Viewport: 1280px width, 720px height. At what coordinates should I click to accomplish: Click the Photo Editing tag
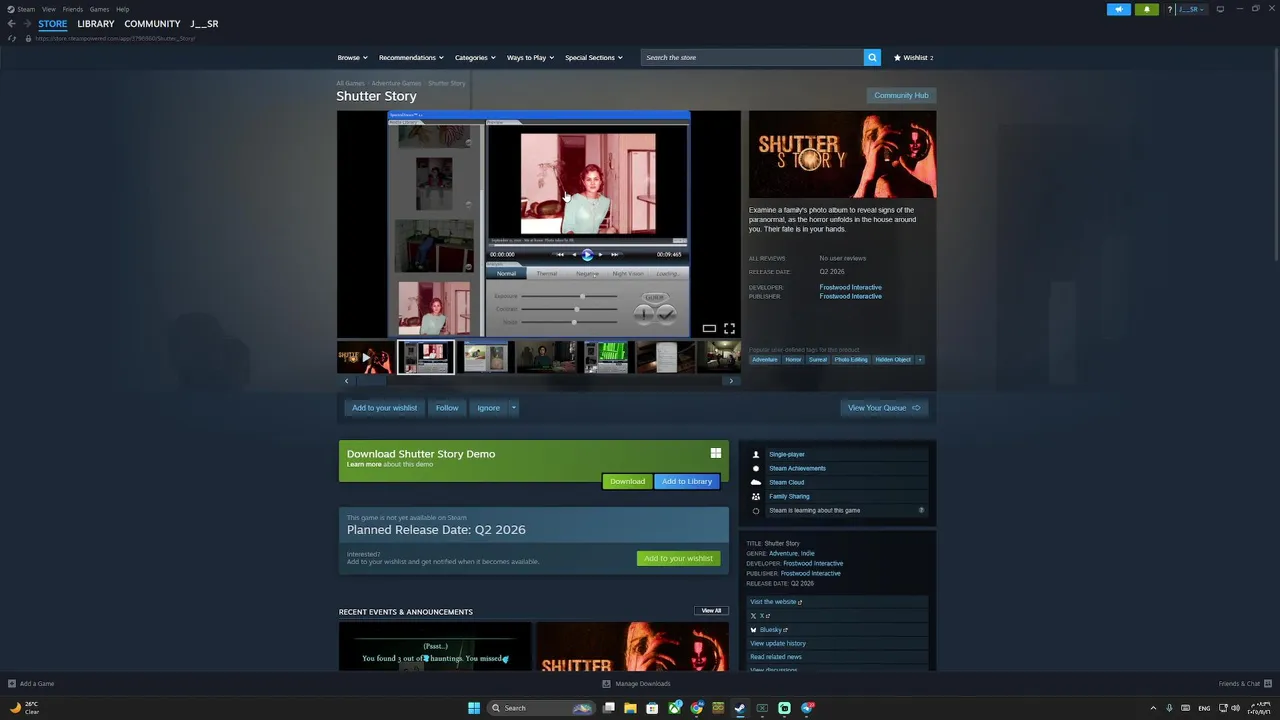pos(851,359)
